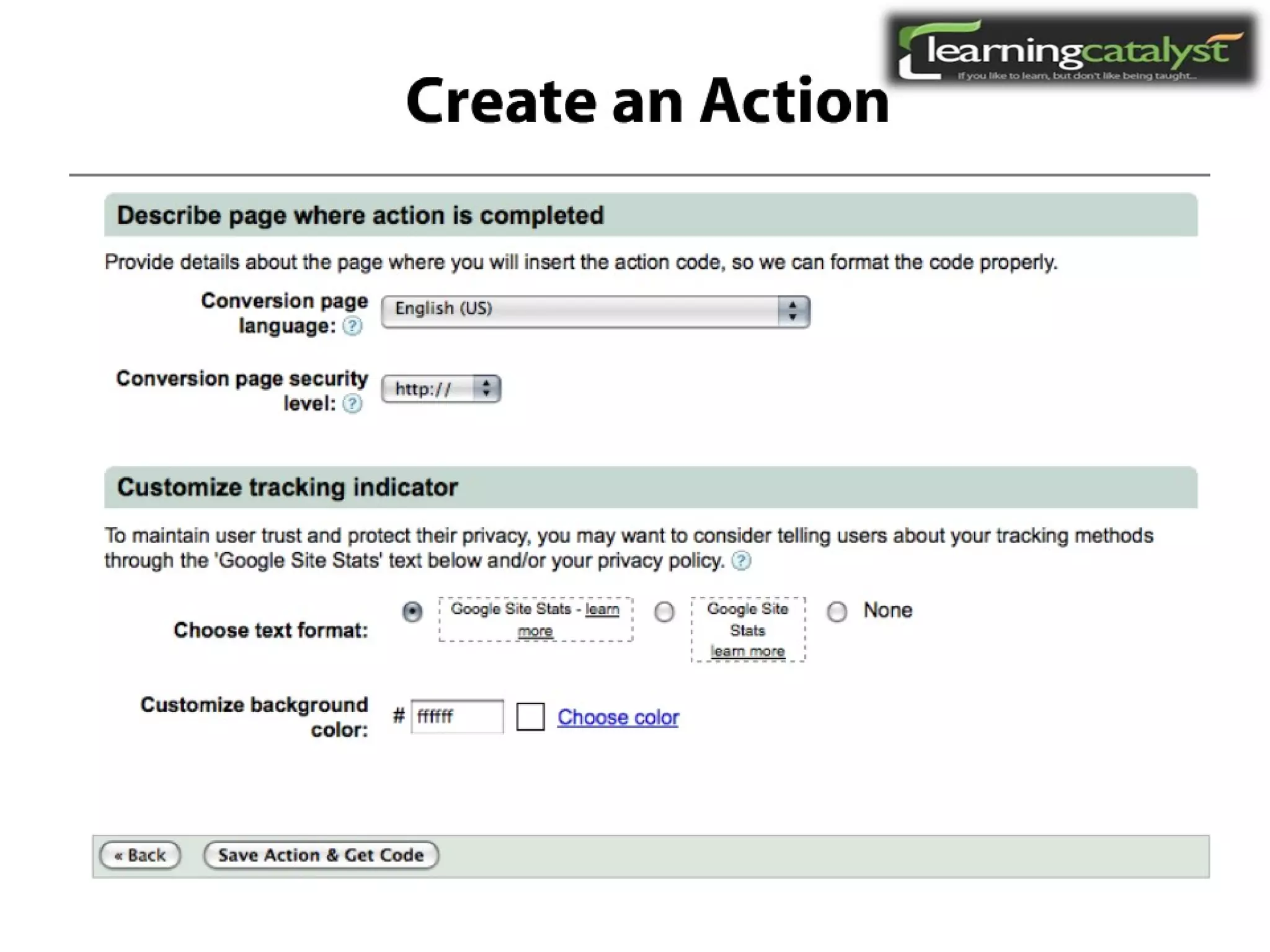Click 'Describe page where action is completed' header
Screen dimensions: 1270x952
pos(360,216)
